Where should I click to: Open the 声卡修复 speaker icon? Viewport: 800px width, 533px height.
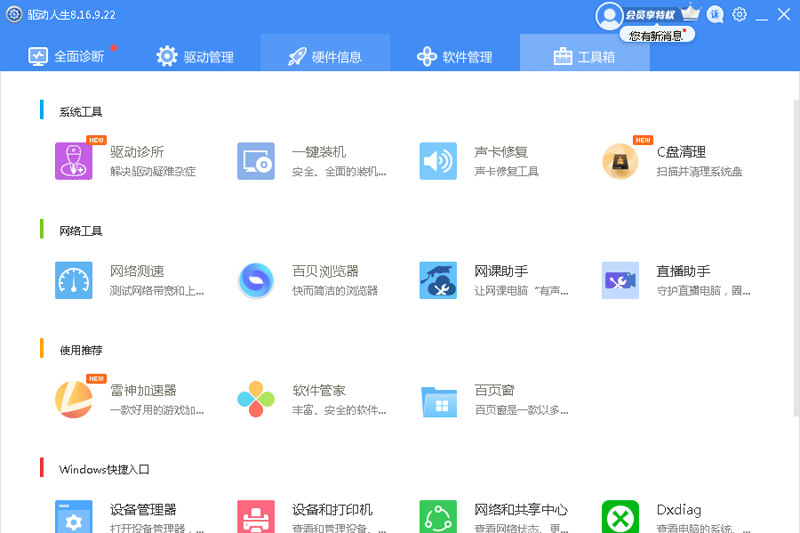click(438, 161)
